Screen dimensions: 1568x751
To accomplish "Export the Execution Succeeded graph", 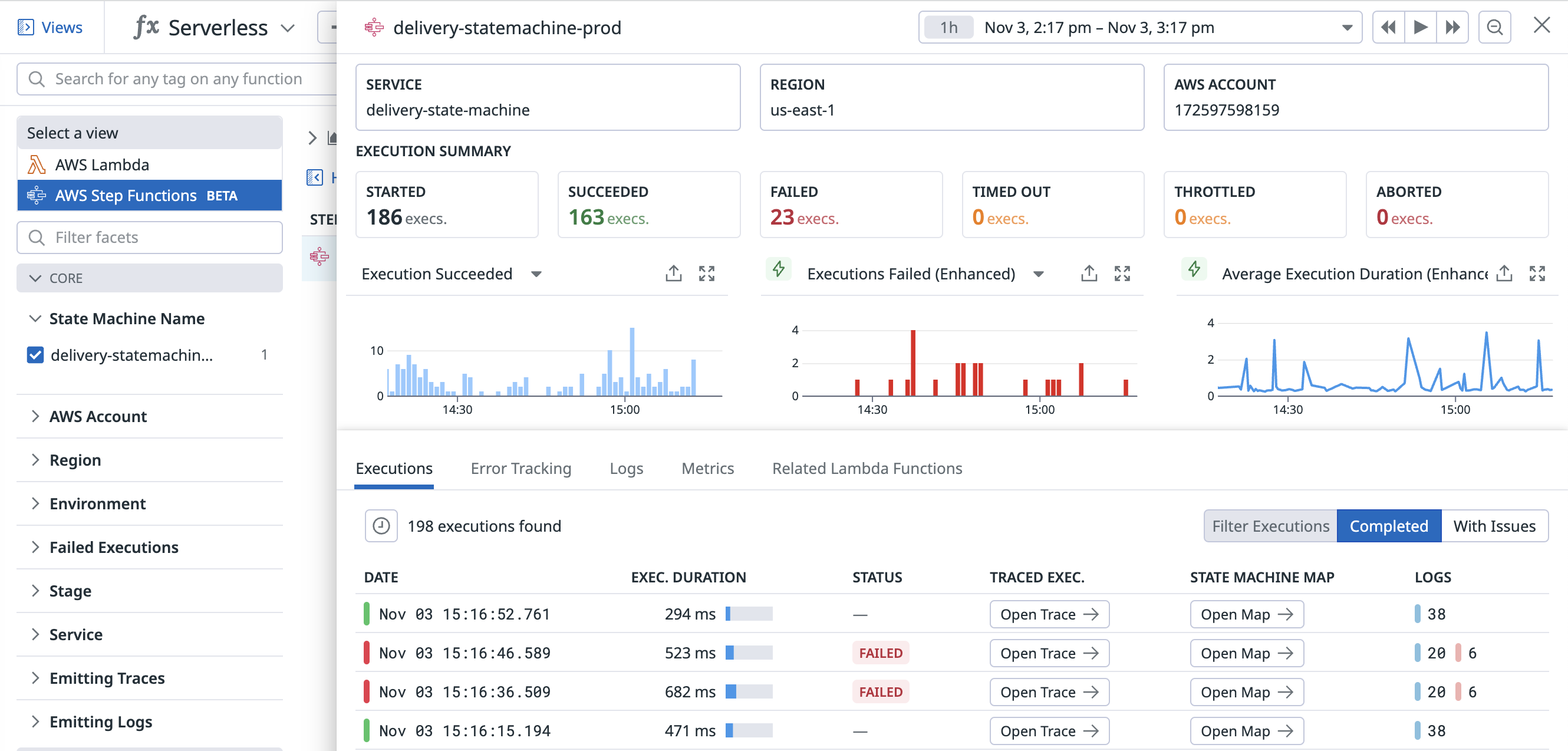I will (x=673, y=274).
